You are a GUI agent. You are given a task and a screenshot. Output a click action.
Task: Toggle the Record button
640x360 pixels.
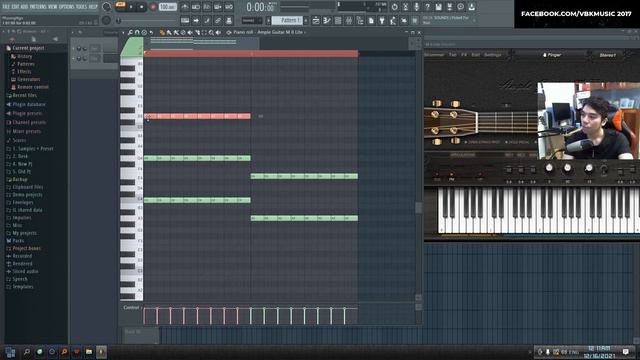[x=153, y=7]
